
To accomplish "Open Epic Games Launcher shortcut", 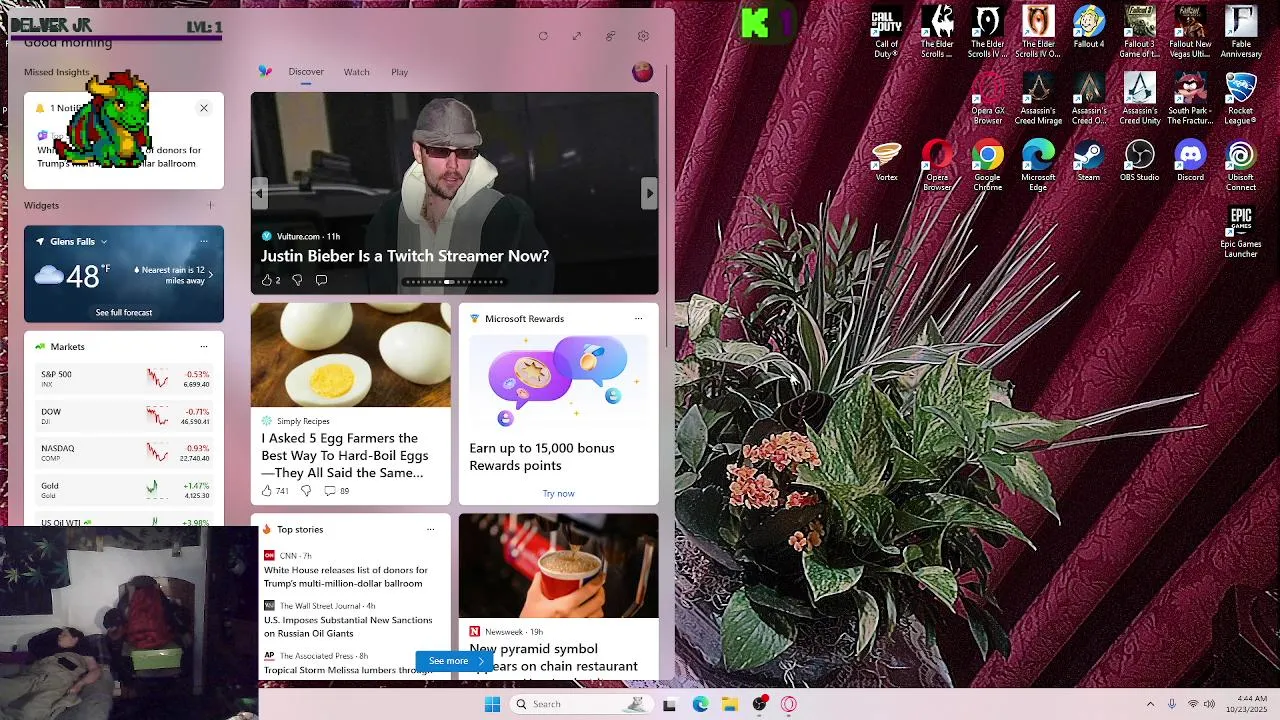I will 1241,233.
